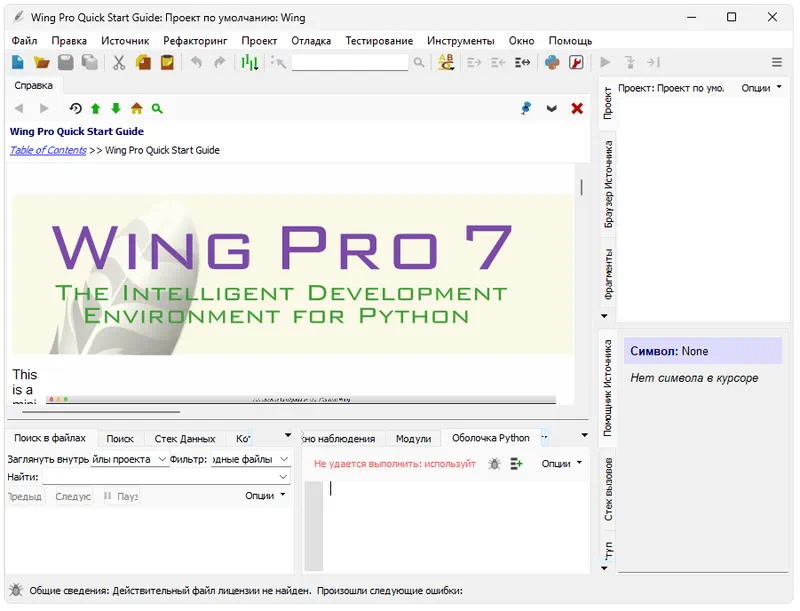Image resolution: width=800 pixels, height=611 pixels.
Task: Click the Предыд button
Action: pos(26,496)
